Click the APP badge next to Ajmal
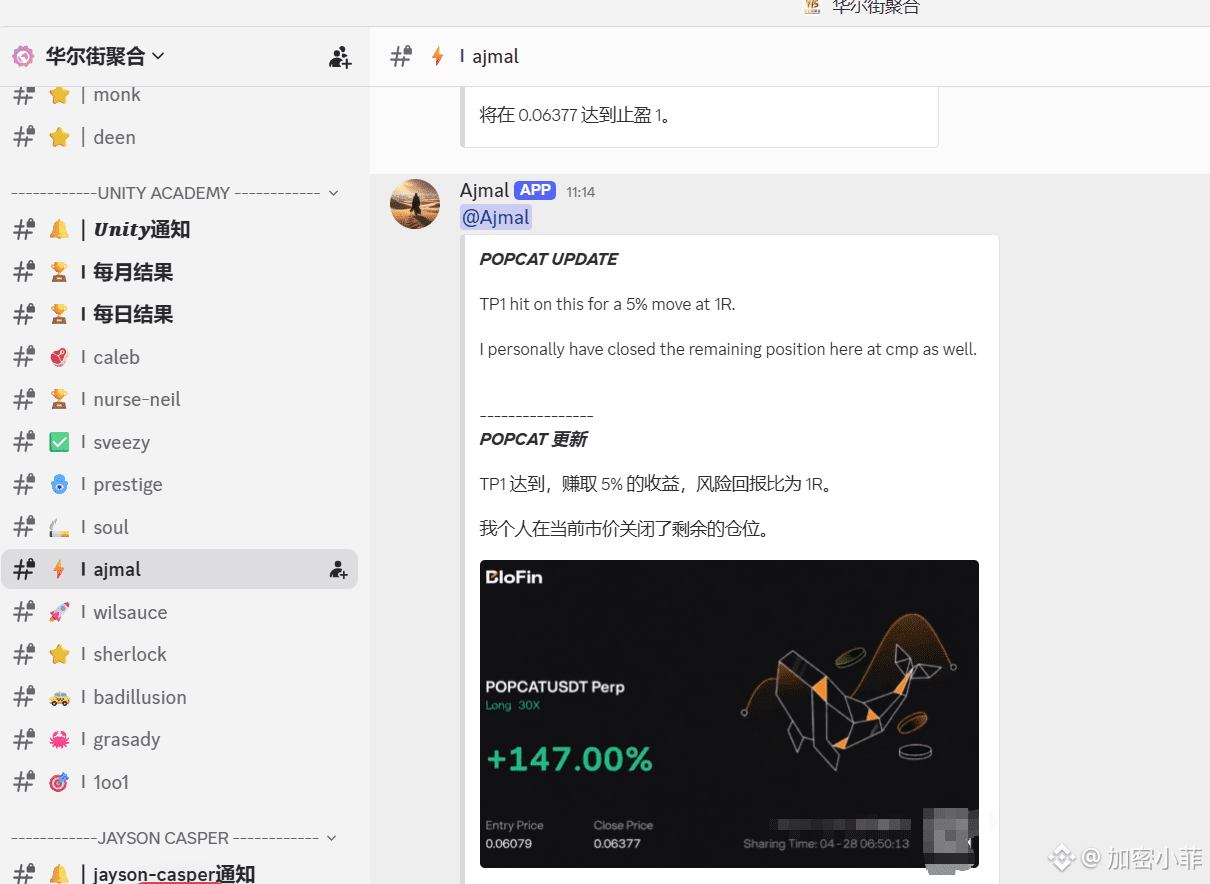This screenshot has width=1210, height=884. tap(535, 190)
